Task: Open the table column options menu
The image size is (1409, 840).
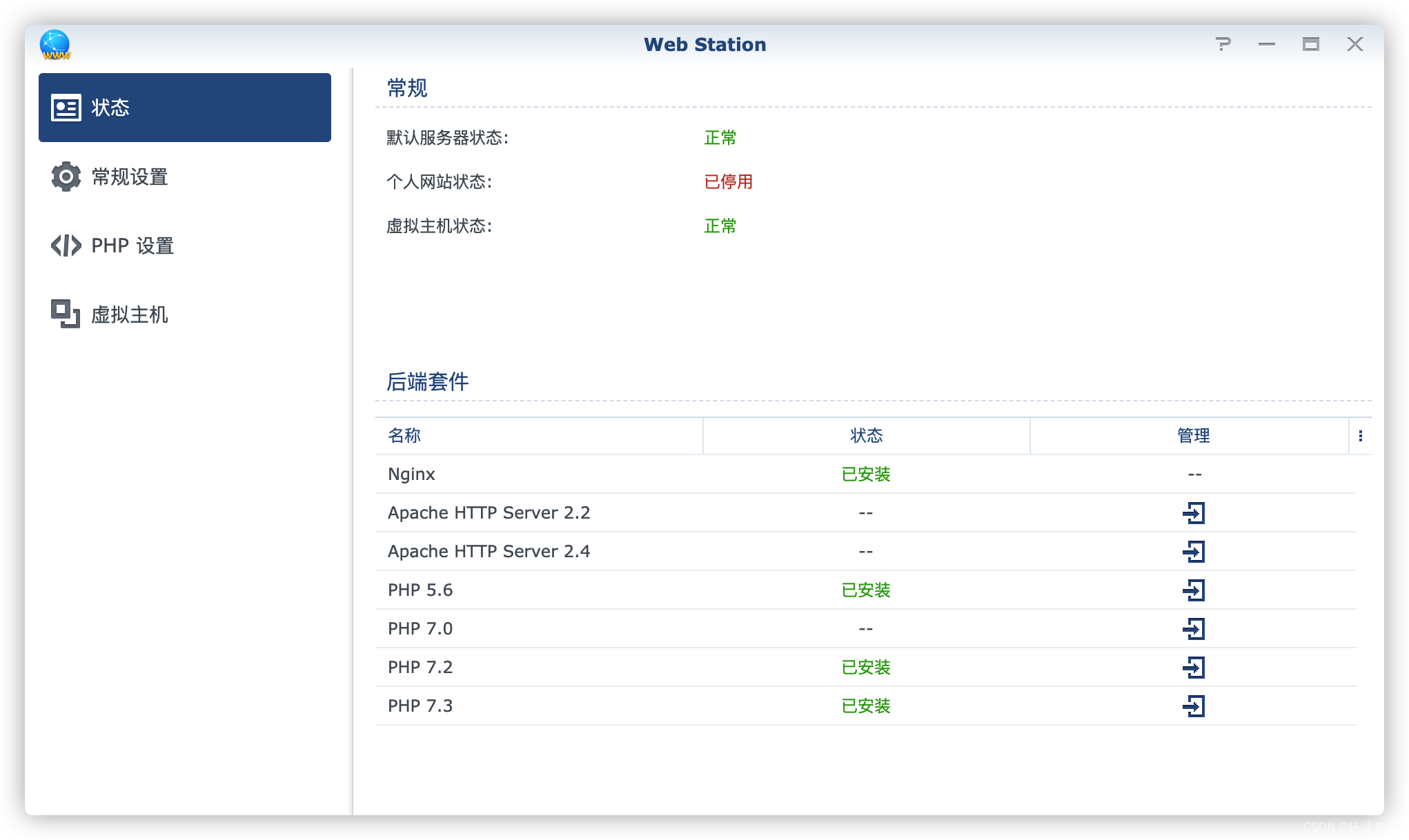Action: point(1360,436)
